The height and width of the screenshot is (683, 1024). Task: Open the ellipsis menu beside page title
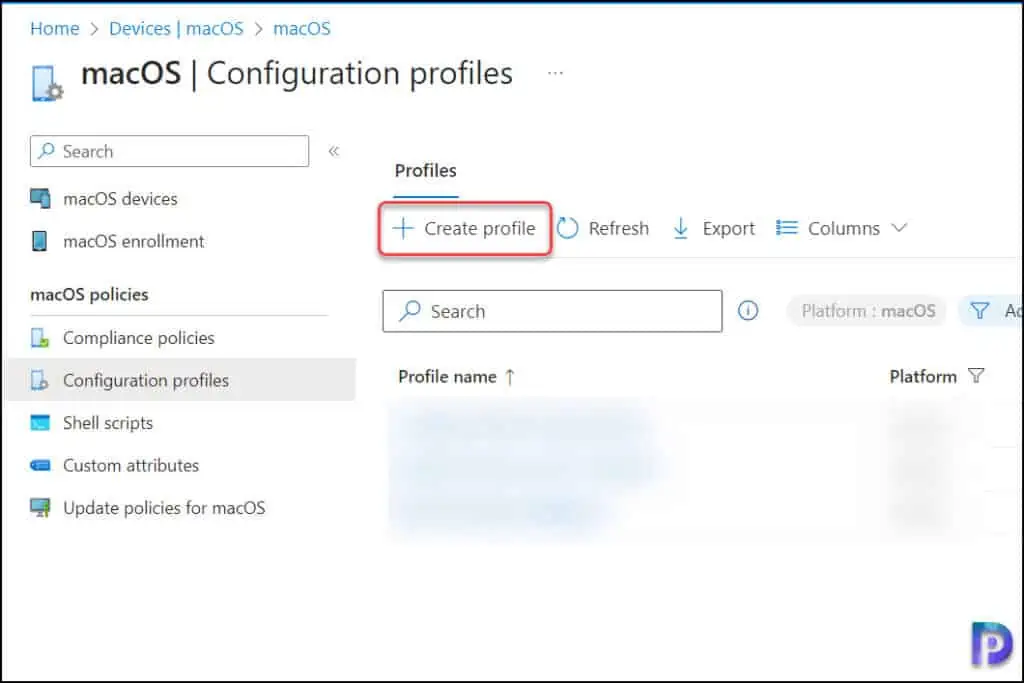tap(555, 73)
